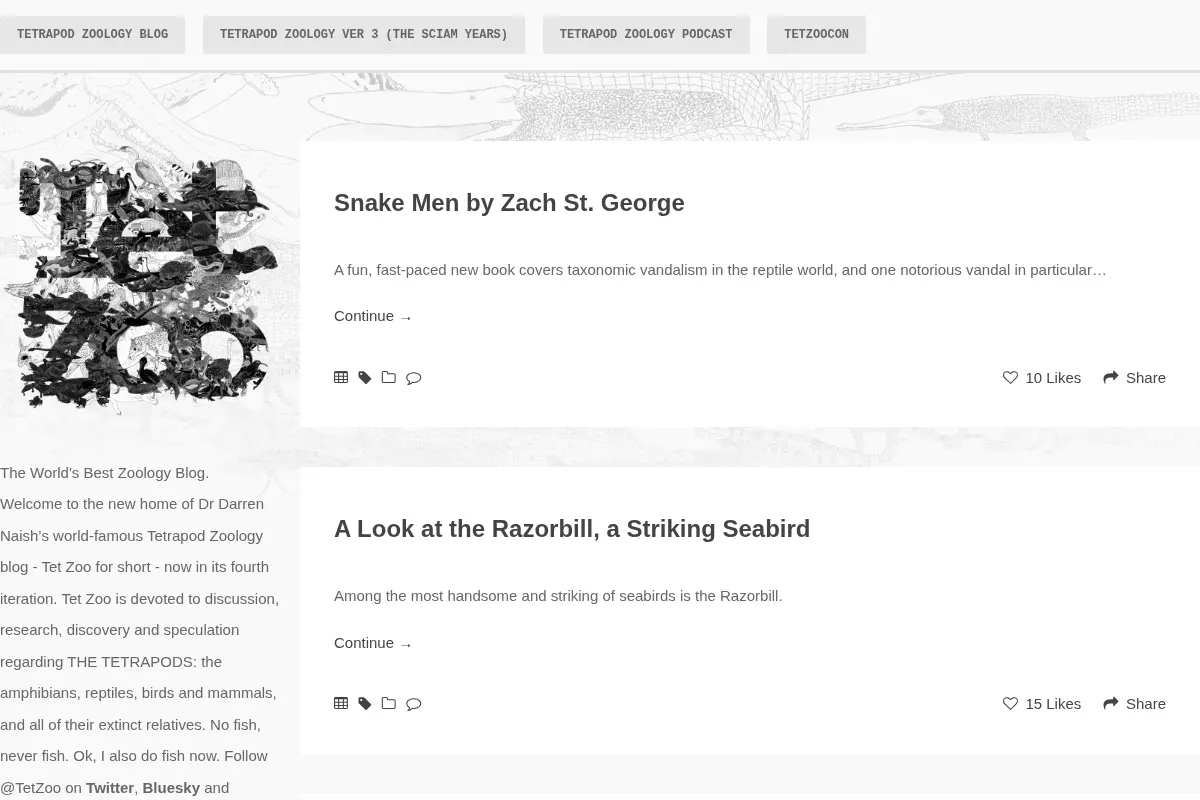The width and height of the screenshot is (1200, 800).
Task: Go to Tetrapod Zoology Podcast page
Action: click(x=646, y=34)
